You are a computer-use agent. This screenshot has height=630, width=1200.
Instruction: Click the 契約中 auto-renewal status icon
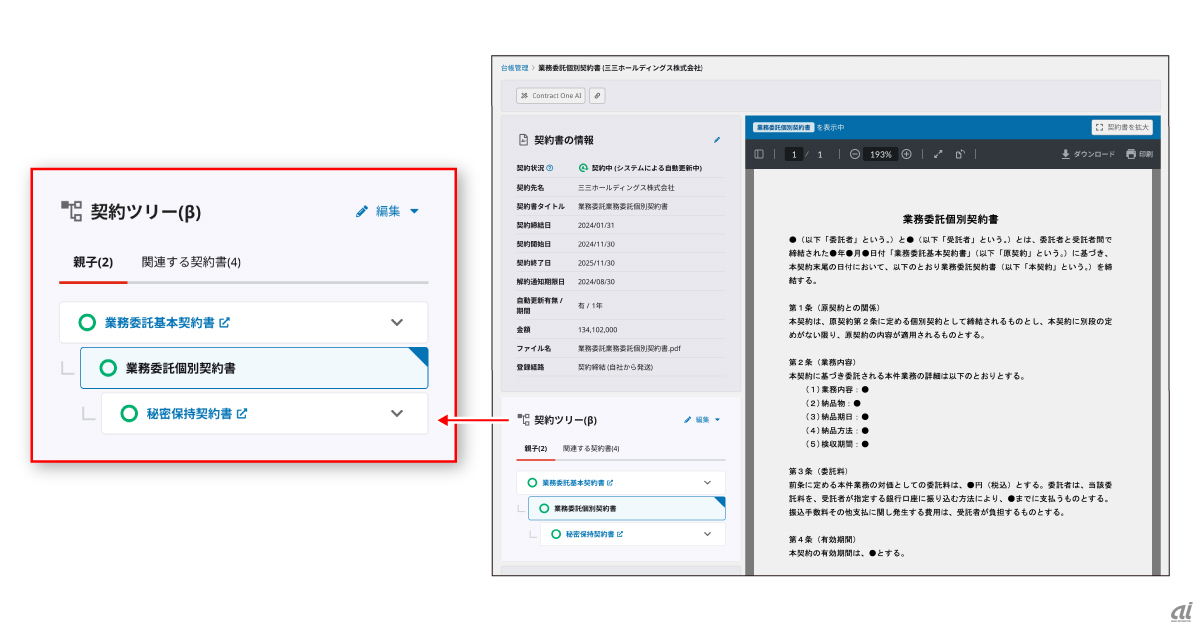tap(583, 169)
